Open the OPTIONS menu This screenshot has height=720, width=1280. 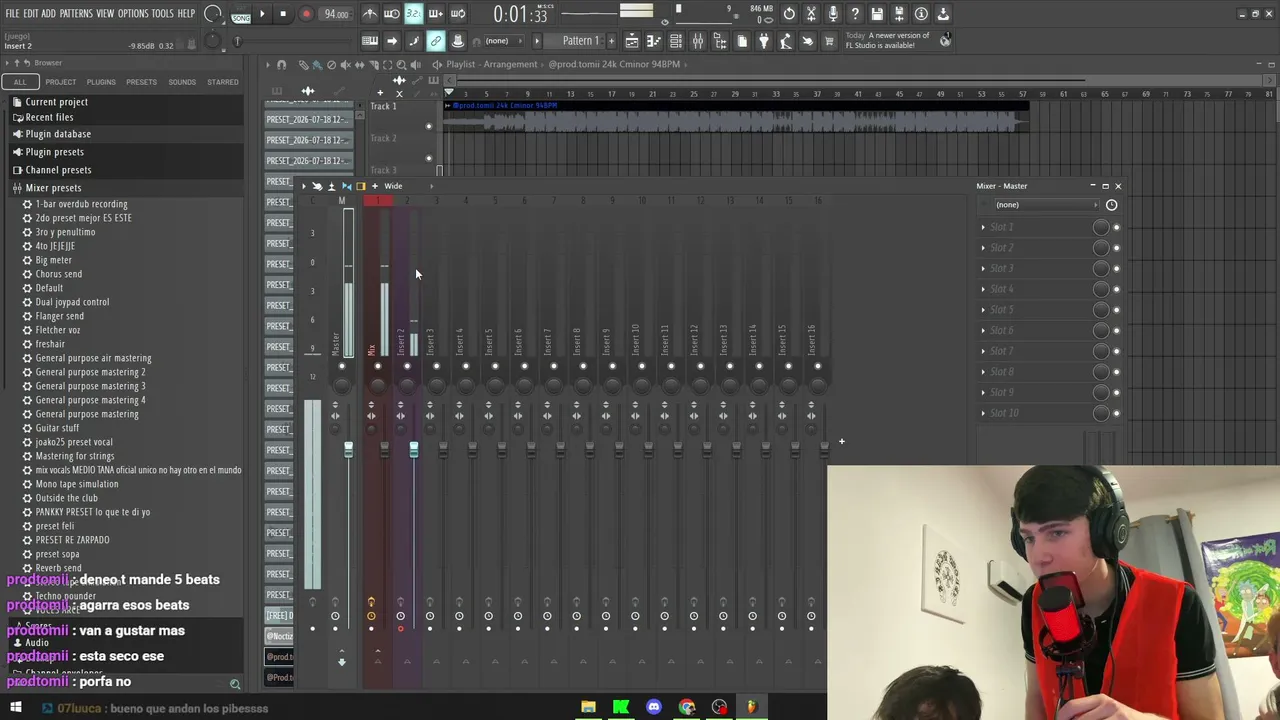[x=133, y=14]
